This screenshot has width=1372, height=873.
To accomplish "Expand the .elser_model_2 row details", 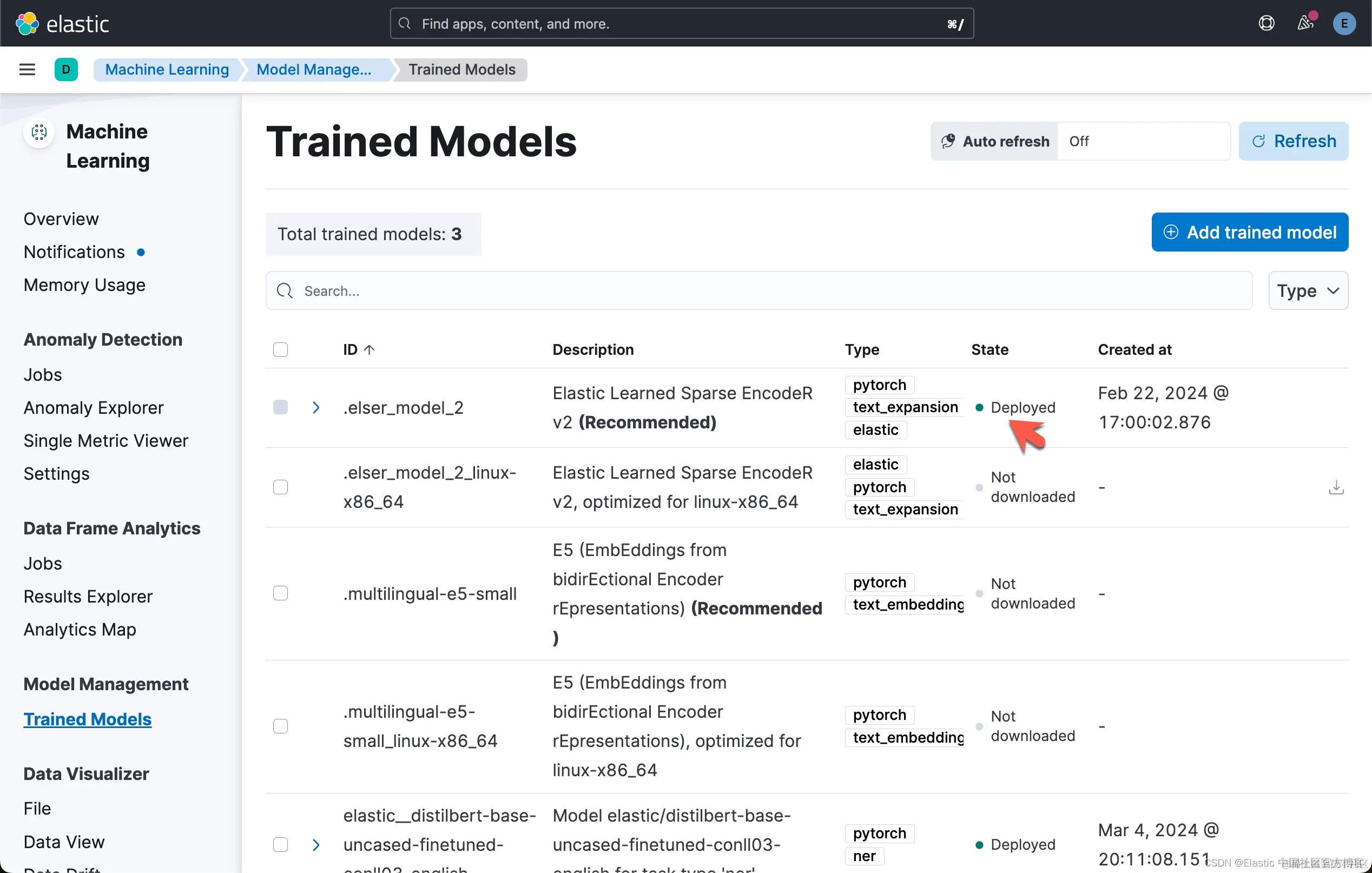I will (316, 407).
